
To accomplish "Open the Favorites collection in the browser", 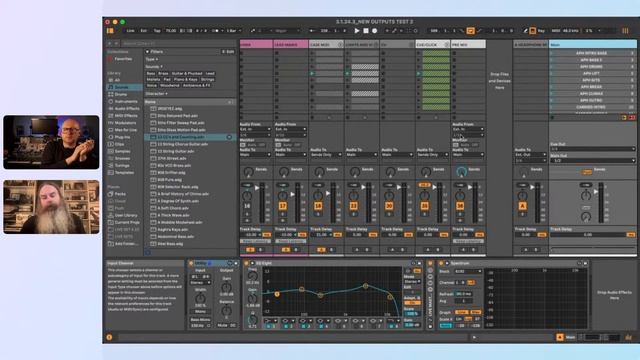I will 123,59.
